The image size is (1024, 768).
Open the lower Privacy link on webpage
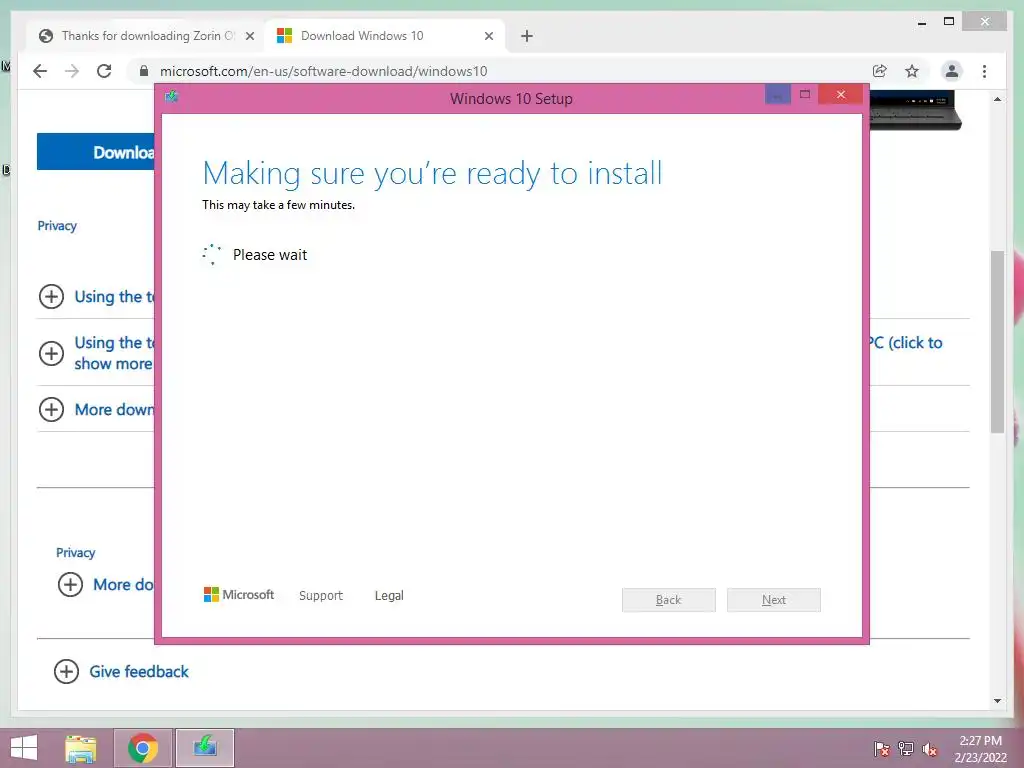(76, 552)
